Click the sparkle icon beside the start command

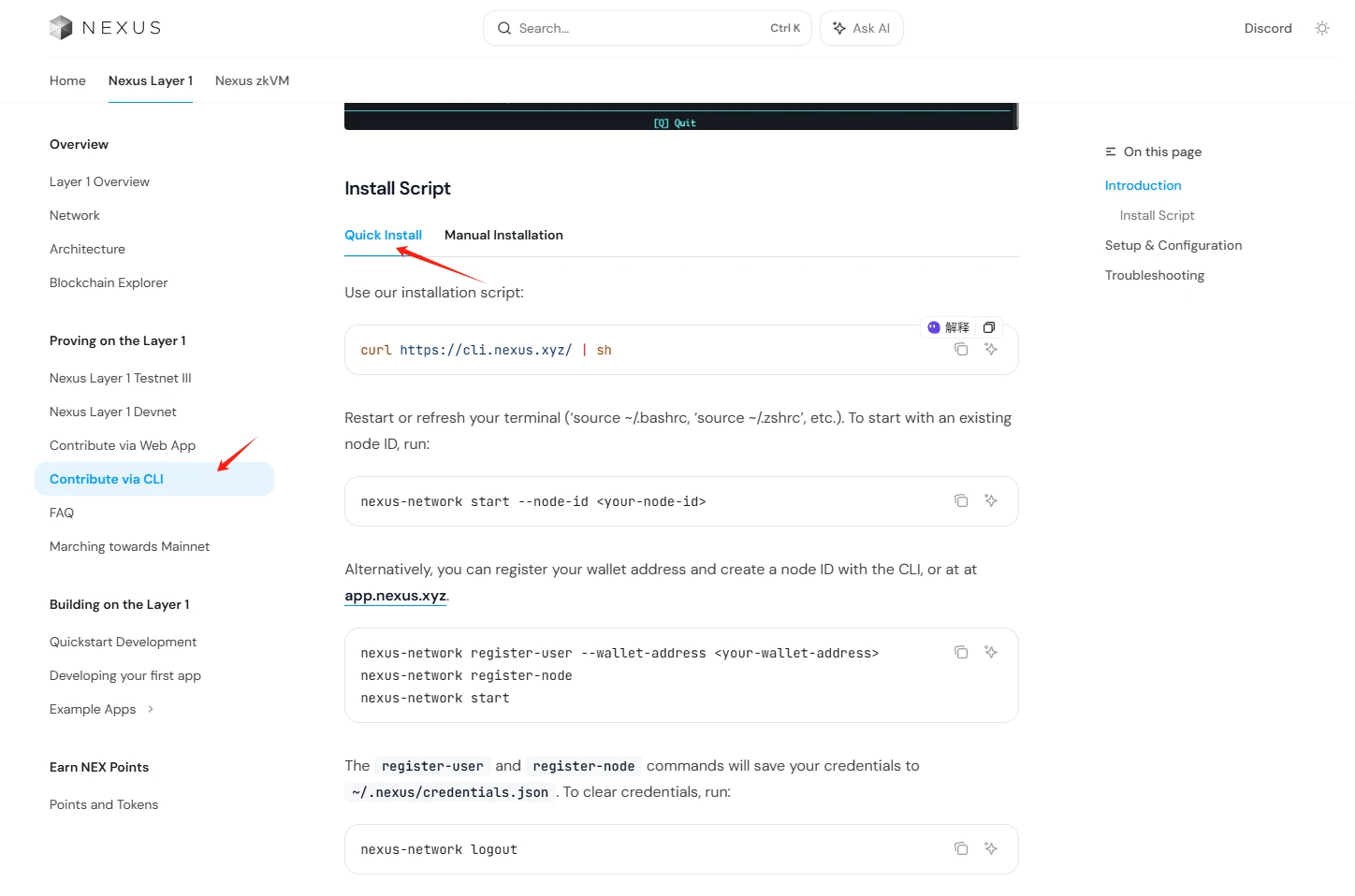(991, 500)
